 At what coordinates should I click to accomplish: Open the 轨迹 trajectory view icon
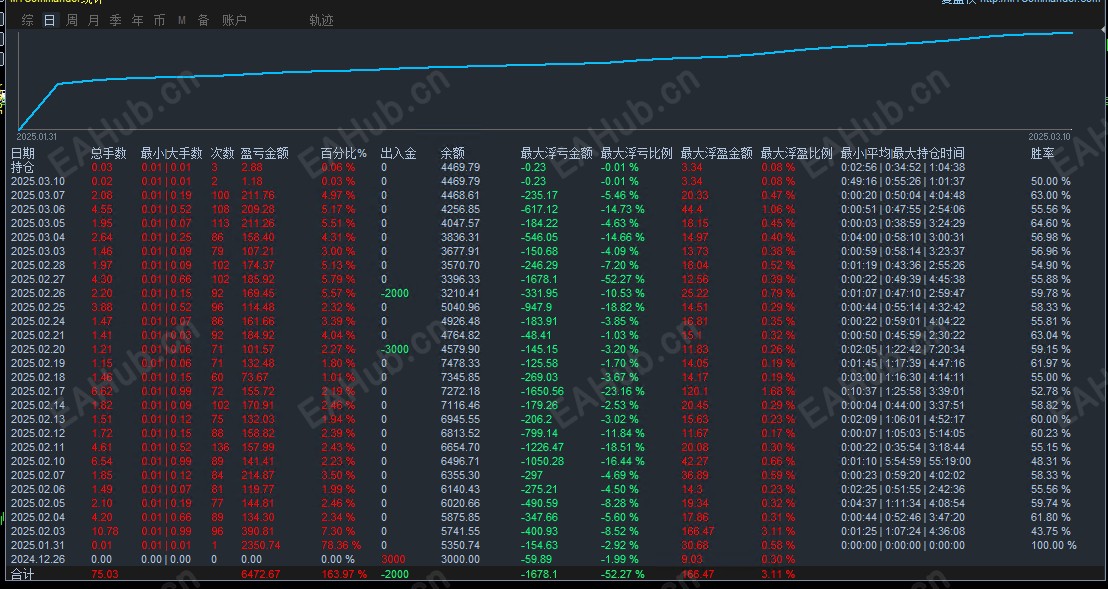[319, 19]
